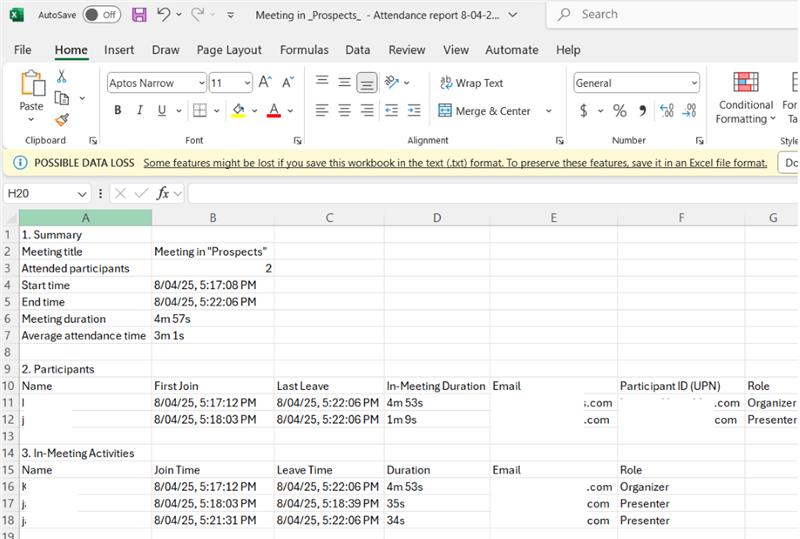This screenshot has height=539, width=800.
Task: Select column D header
Action: point(437,217)
